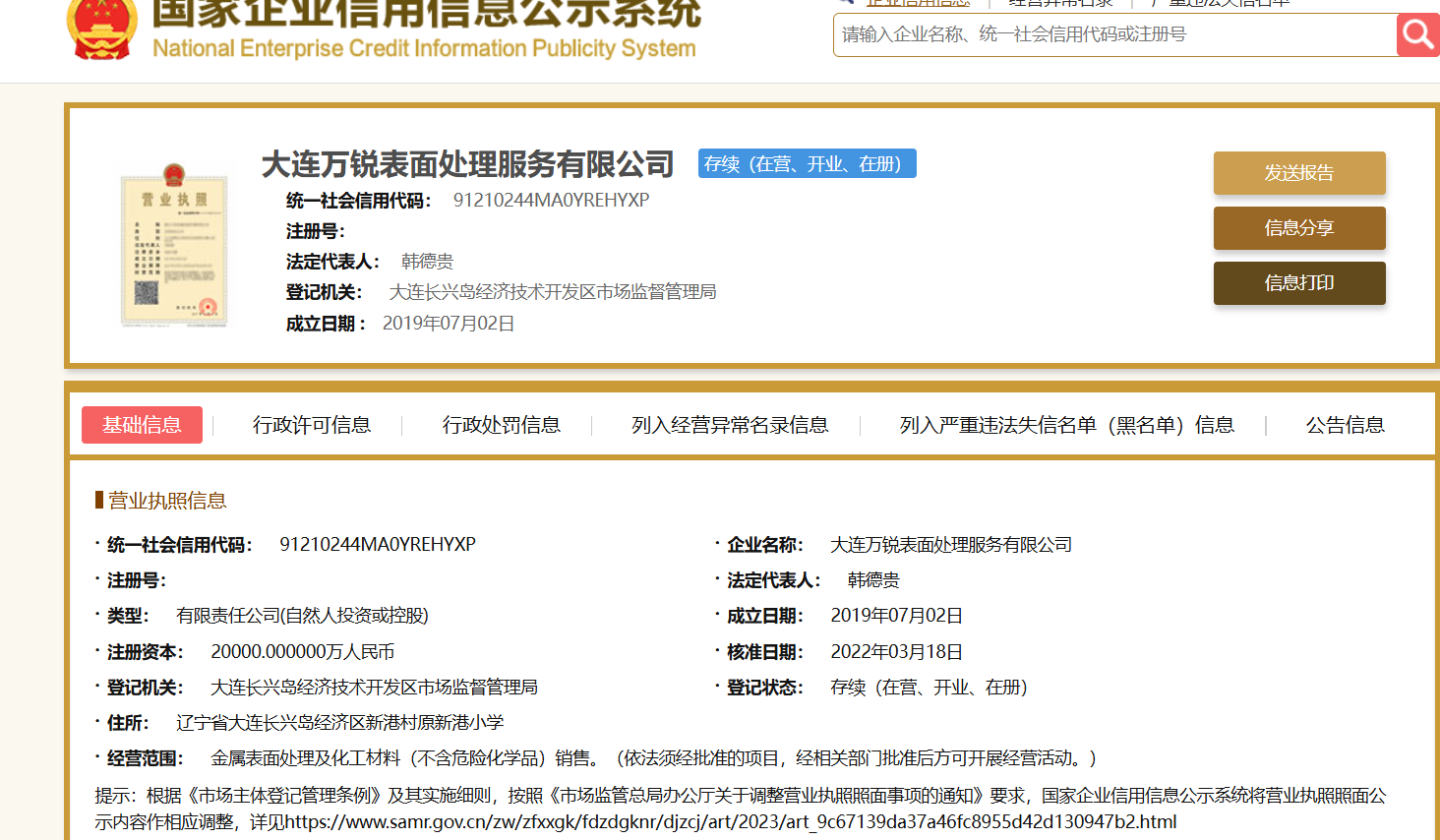1440x840 pixels.
Task: Click the samr.gov.cn URL in the notice
Action: [x=730, y=821]
